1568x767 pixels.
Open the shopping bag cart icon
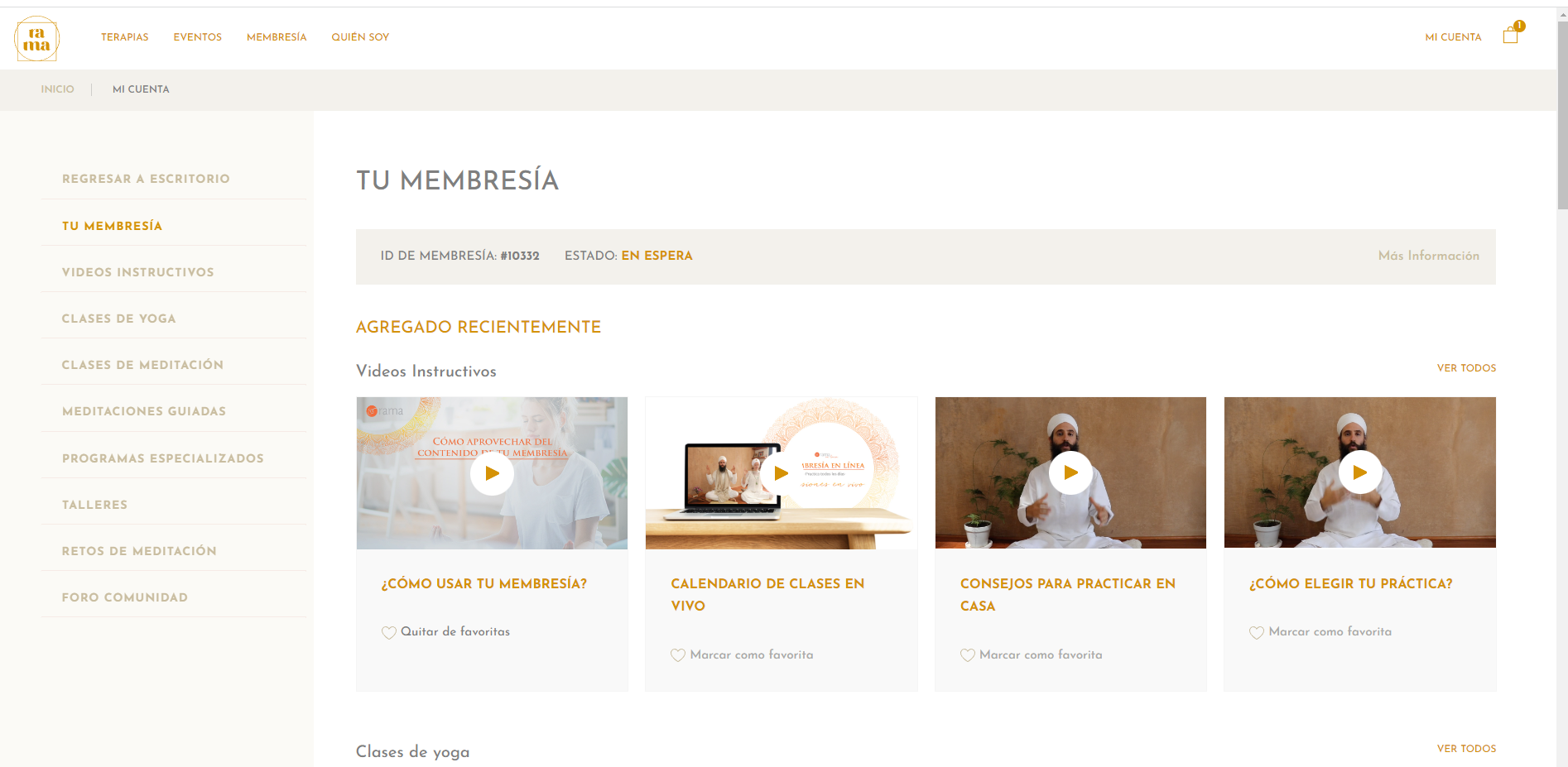click(x=1510, y=36)
